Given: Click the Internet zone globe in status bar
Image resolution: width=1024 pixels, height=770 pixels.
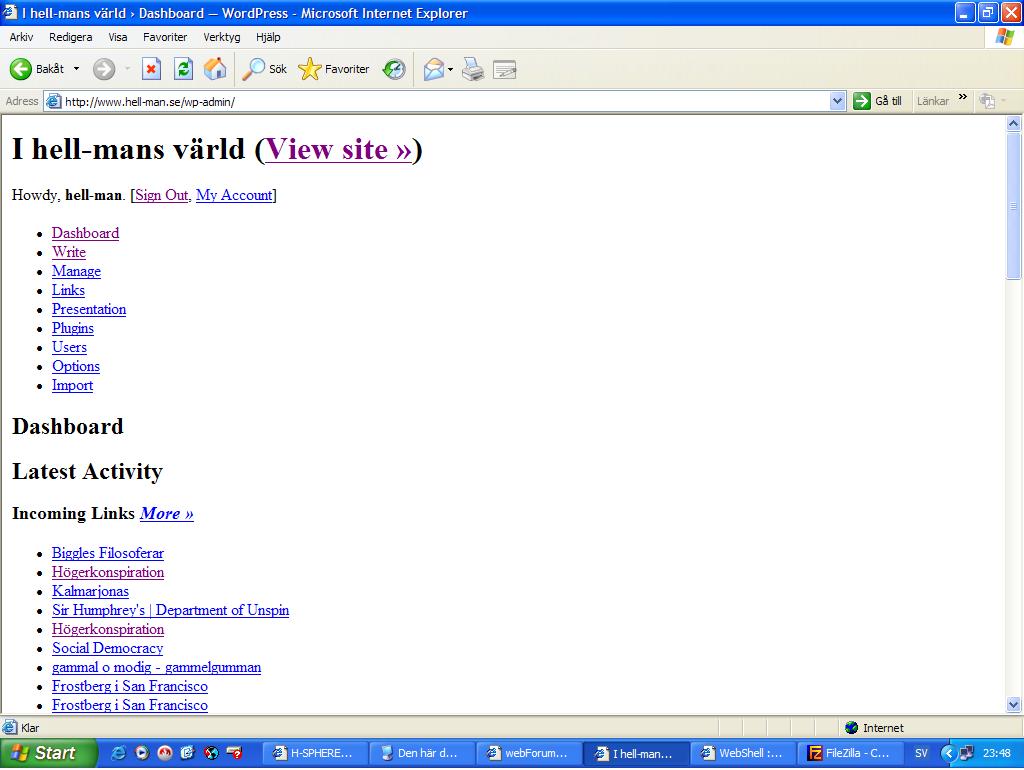Looking at the screenshot, I should coord(851,728).
